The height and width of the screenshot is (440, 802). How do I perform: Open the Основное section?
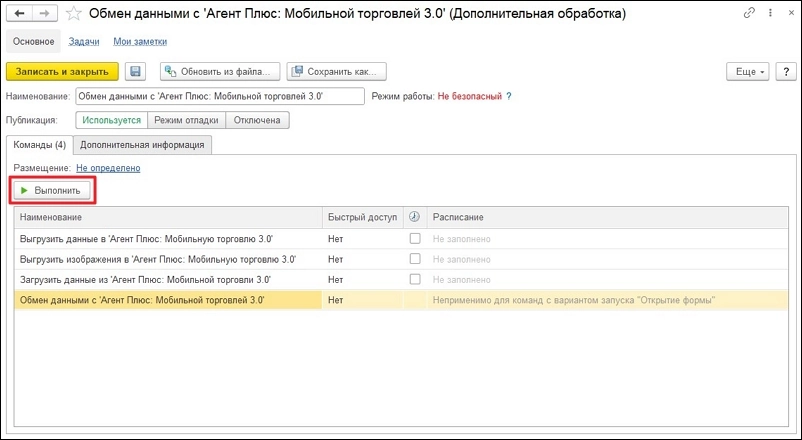[x=33, y=41]
